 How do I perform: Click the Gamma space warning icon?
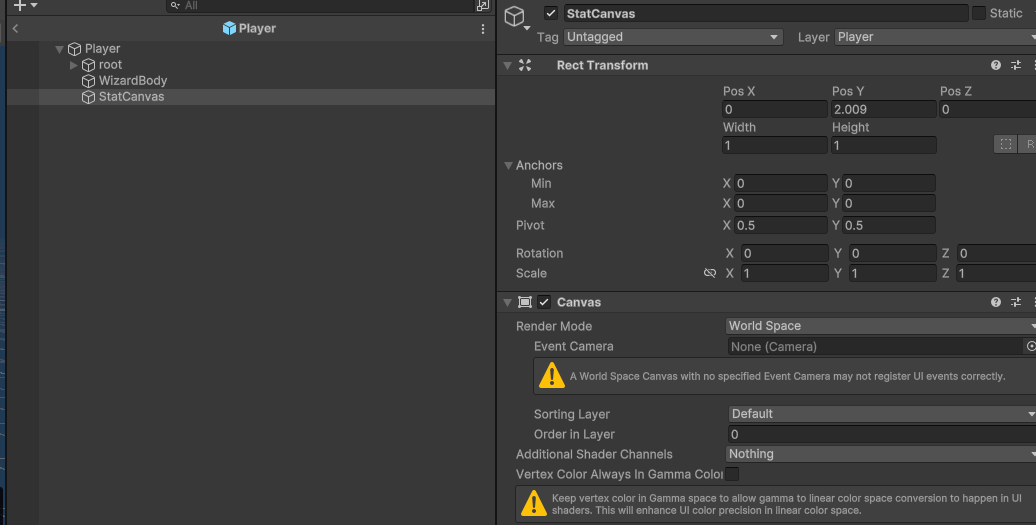point(534,504)
